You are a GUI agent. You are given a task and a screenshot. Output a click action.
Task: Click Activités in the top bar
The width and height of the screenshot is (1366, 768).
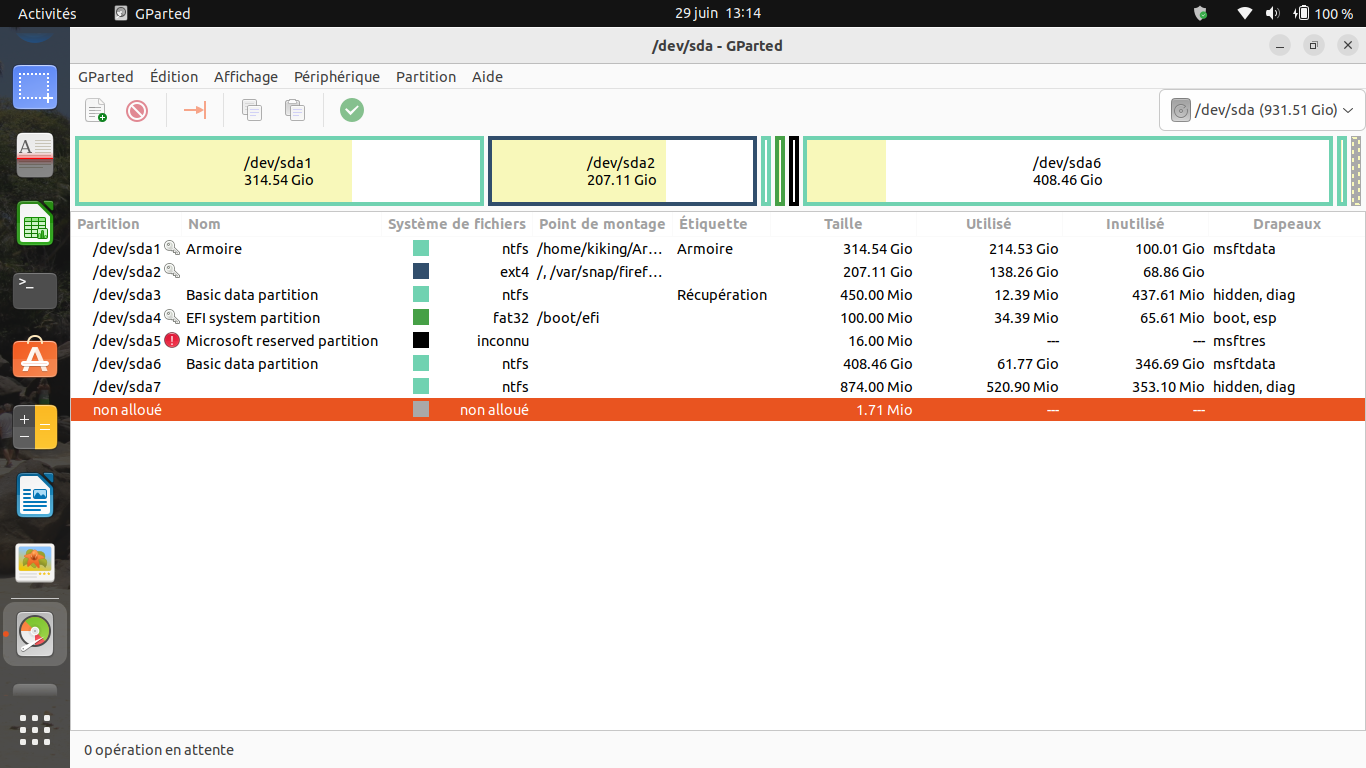click(x=47, y=13)
